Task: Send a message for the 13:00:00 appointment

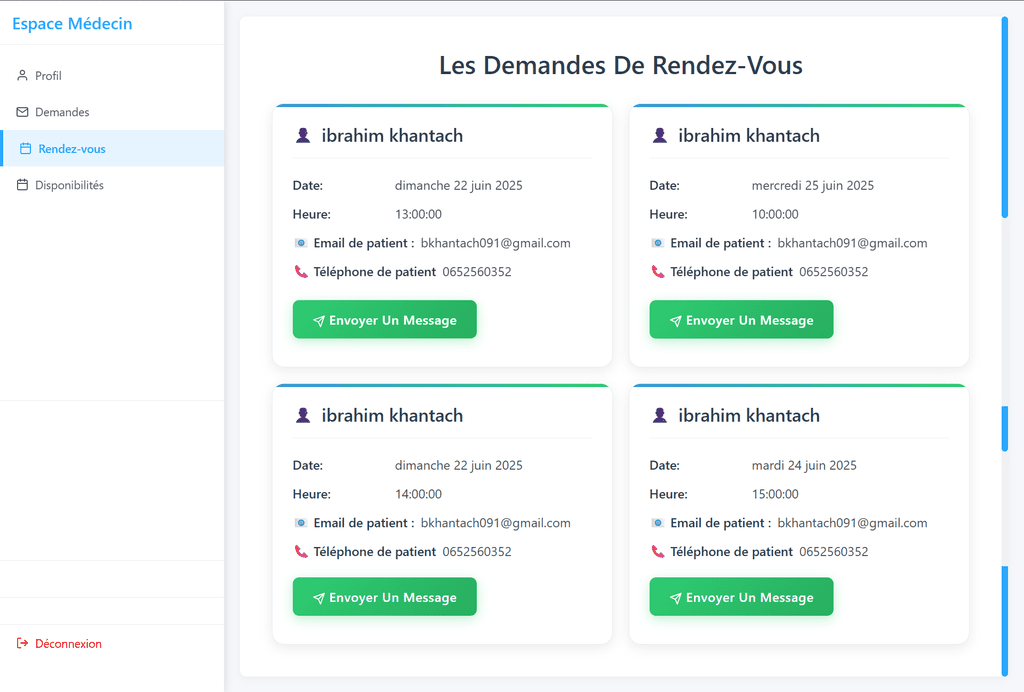Action: point(384,320)
